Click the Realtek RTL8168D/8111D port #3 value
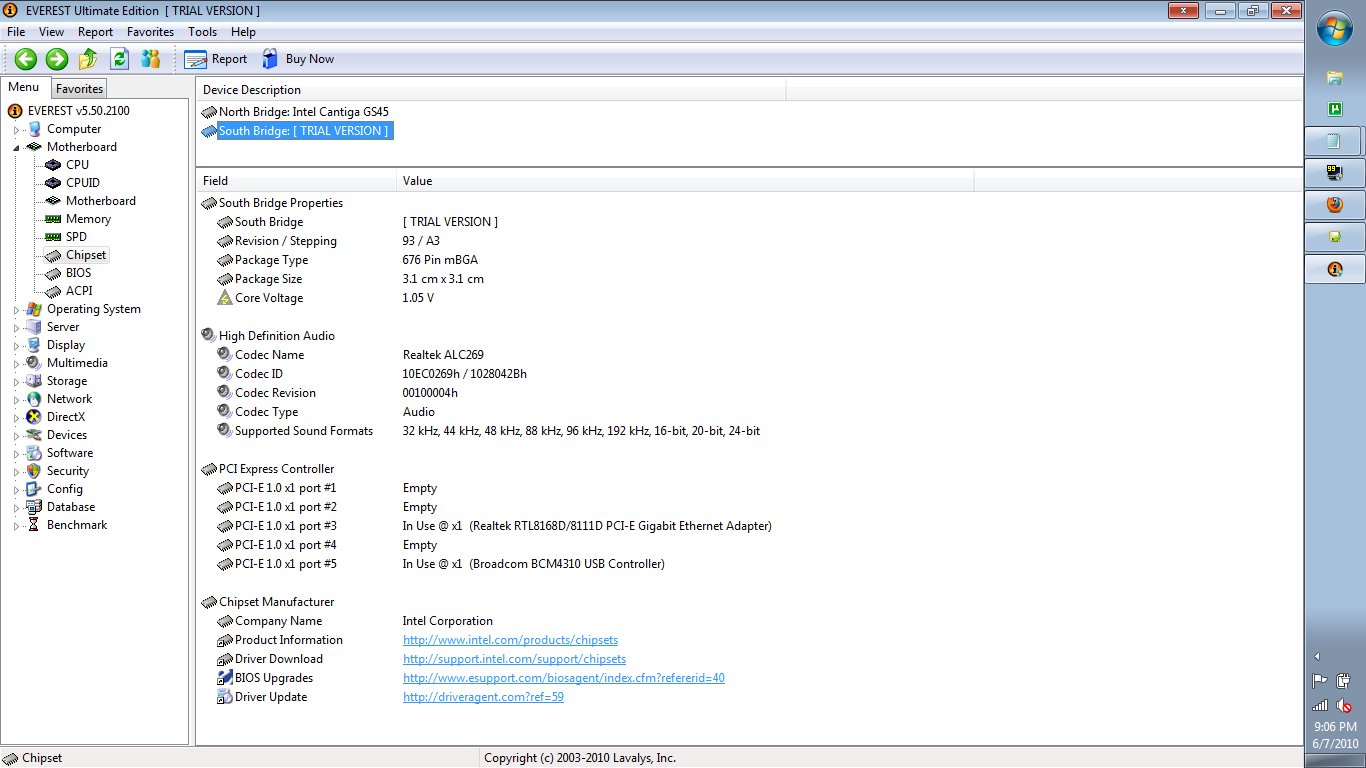This screenshot has width=1366, height=768. pos(587,526)
